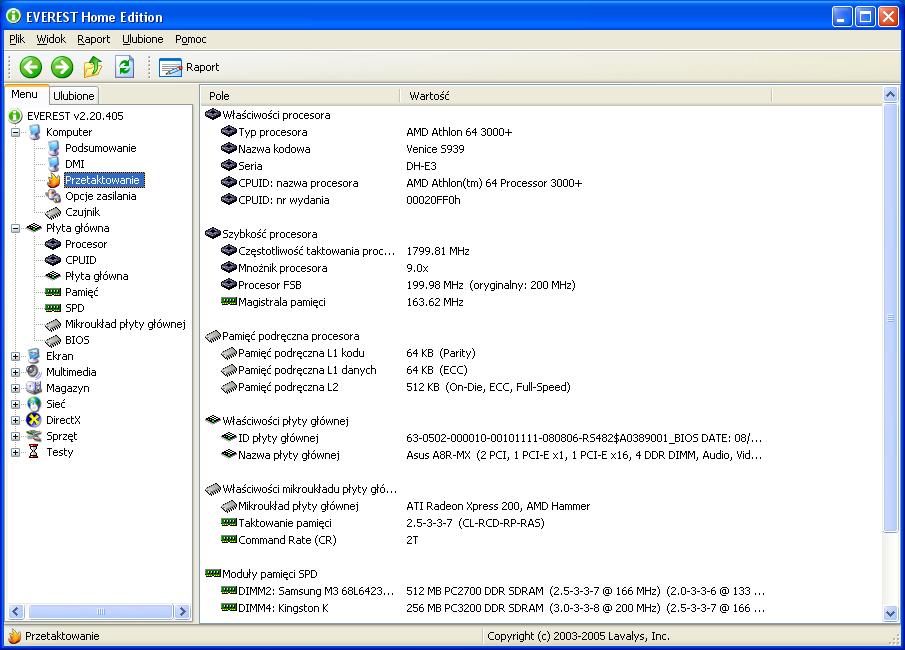Click the Sprzęt hardware icon

pyautogui.click(x=34, y=436)
